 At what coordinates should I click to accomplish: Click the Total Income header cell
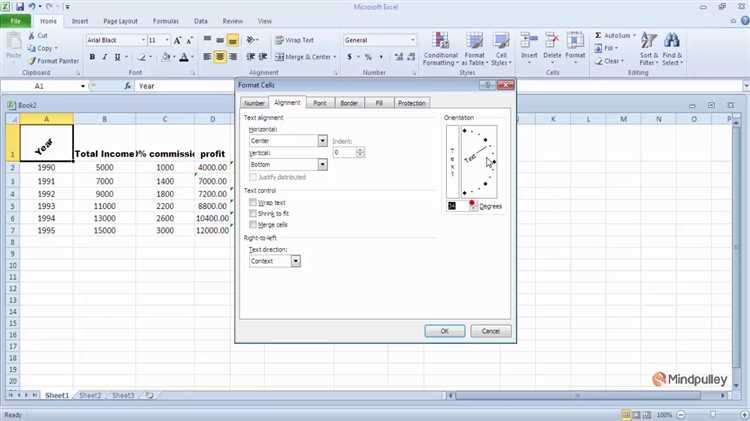104,143
